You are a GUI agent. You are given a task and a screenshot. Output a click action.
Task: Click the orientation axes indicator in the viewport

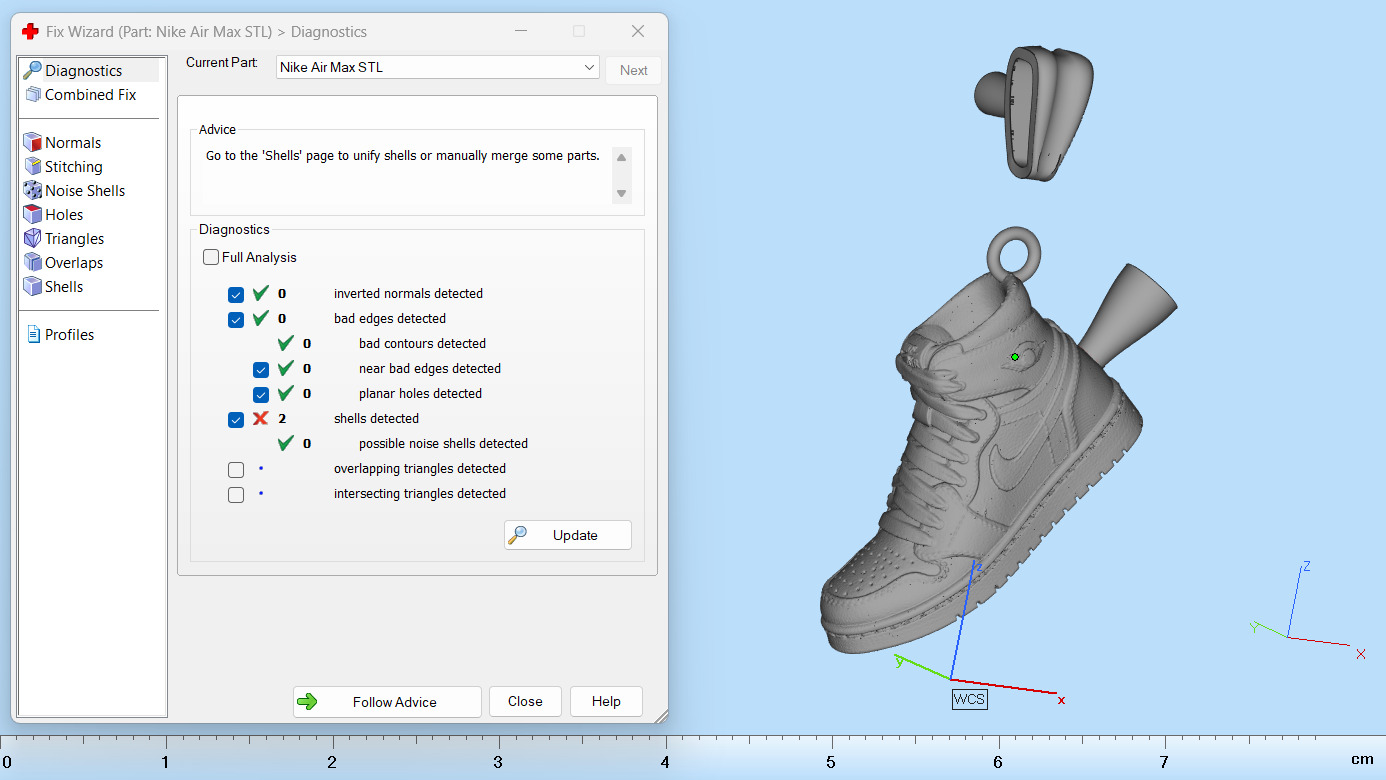click(1307, 612)
